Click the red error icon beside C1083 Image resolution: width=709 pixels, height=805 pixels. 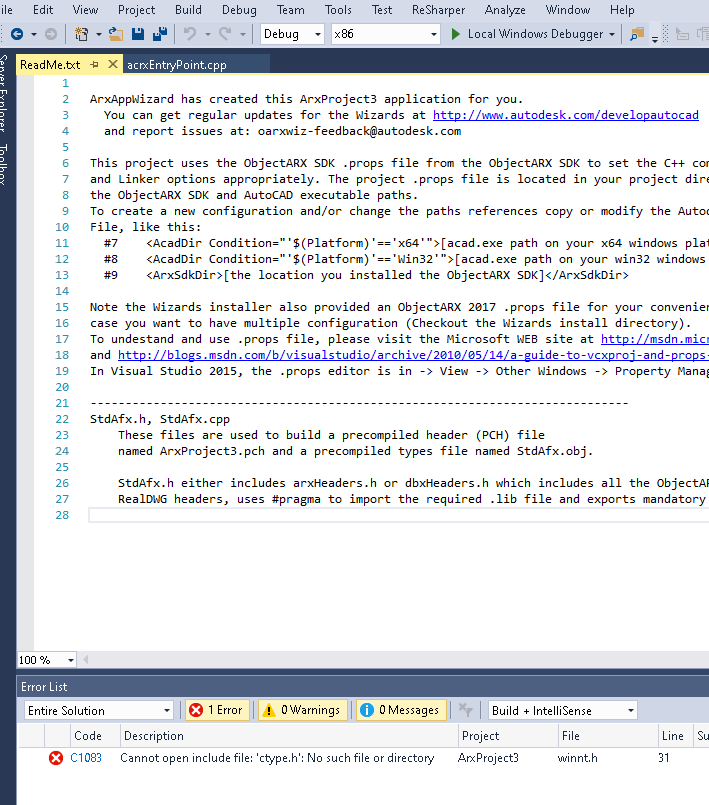55,758
